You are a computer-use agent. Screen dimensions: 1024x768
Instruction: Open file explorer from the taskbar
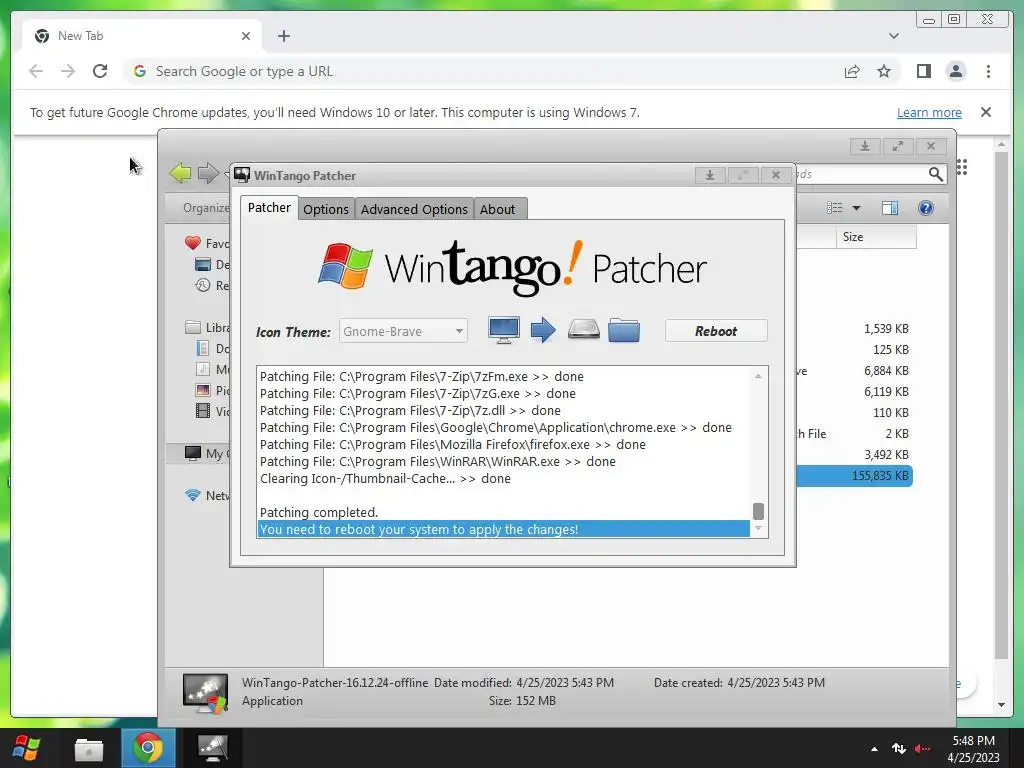pyautogui.click(x=89, y=749)
